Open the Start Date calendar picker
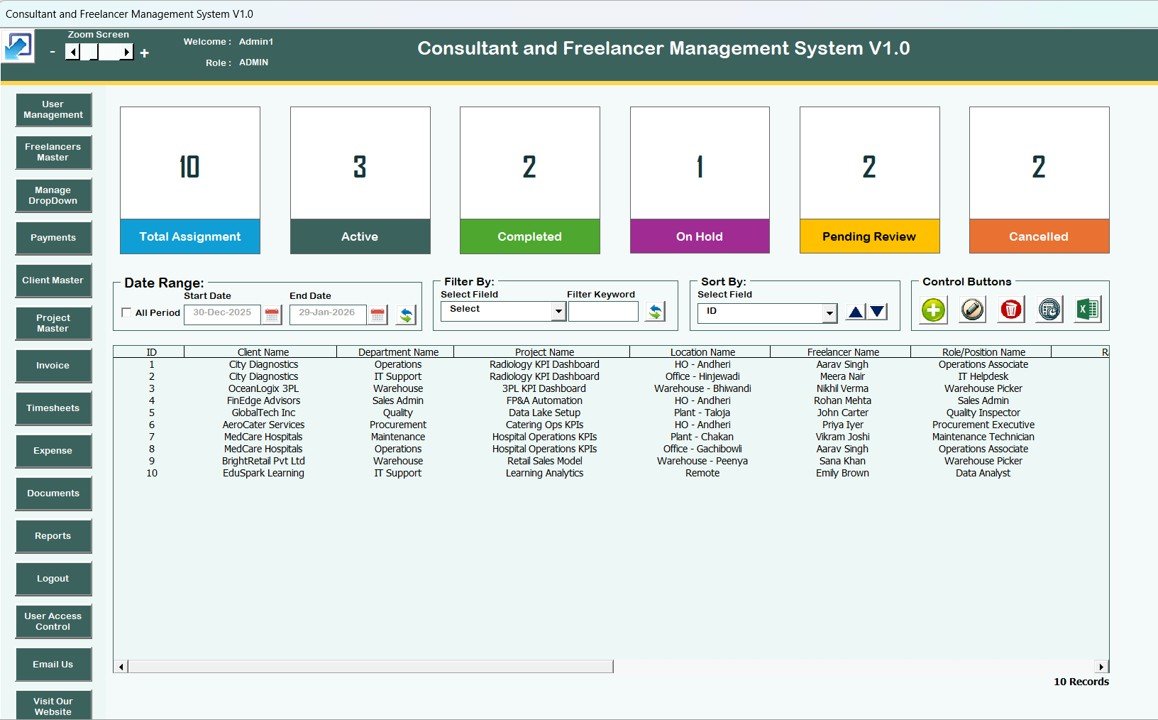Screen dimensions: 1158x720 click(x=272, y=315)
